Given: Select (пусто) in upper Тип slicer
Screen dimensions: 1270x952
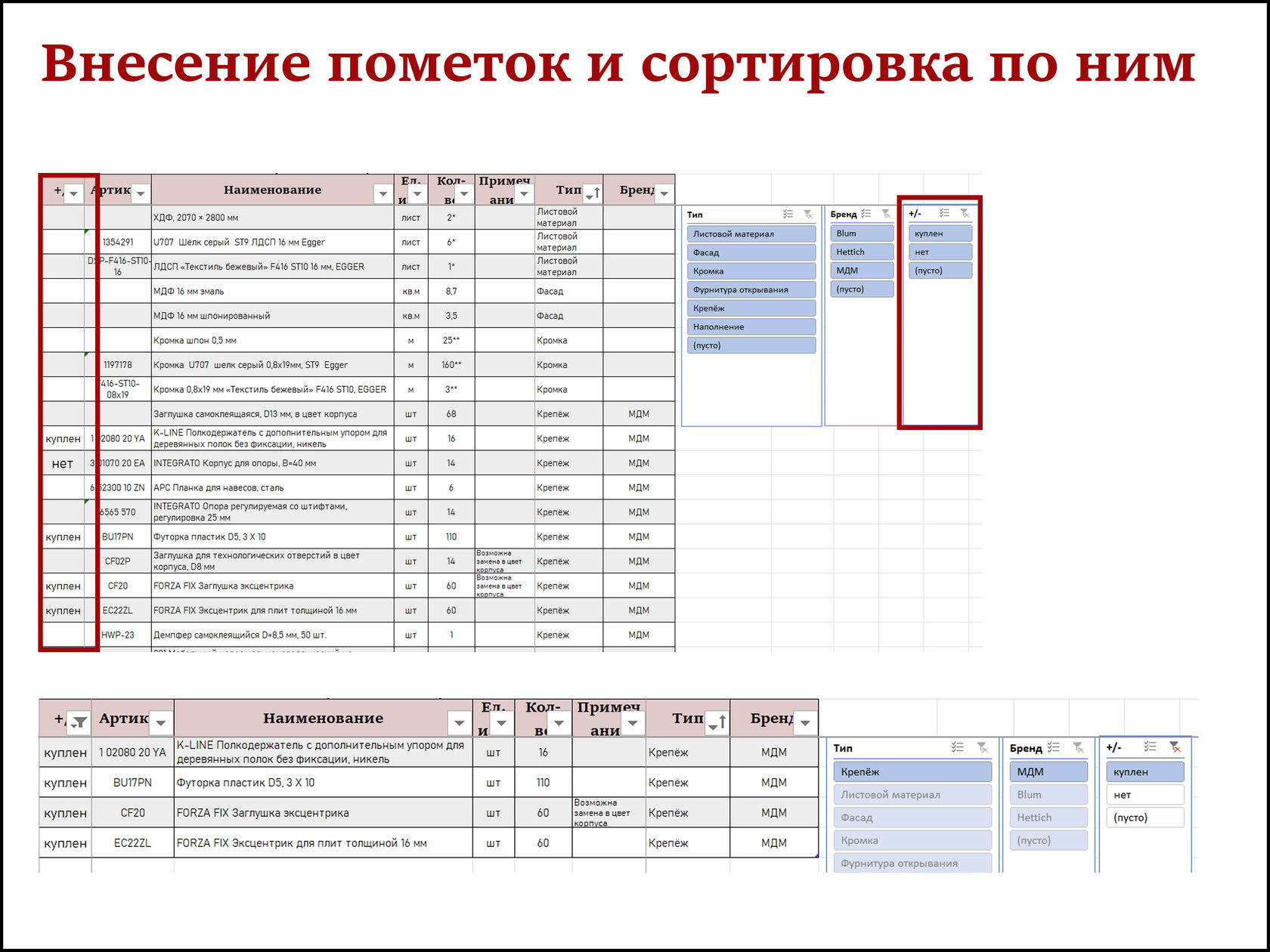Looking at the screenshot, I should pyautogui.click(x=751, y=345).
